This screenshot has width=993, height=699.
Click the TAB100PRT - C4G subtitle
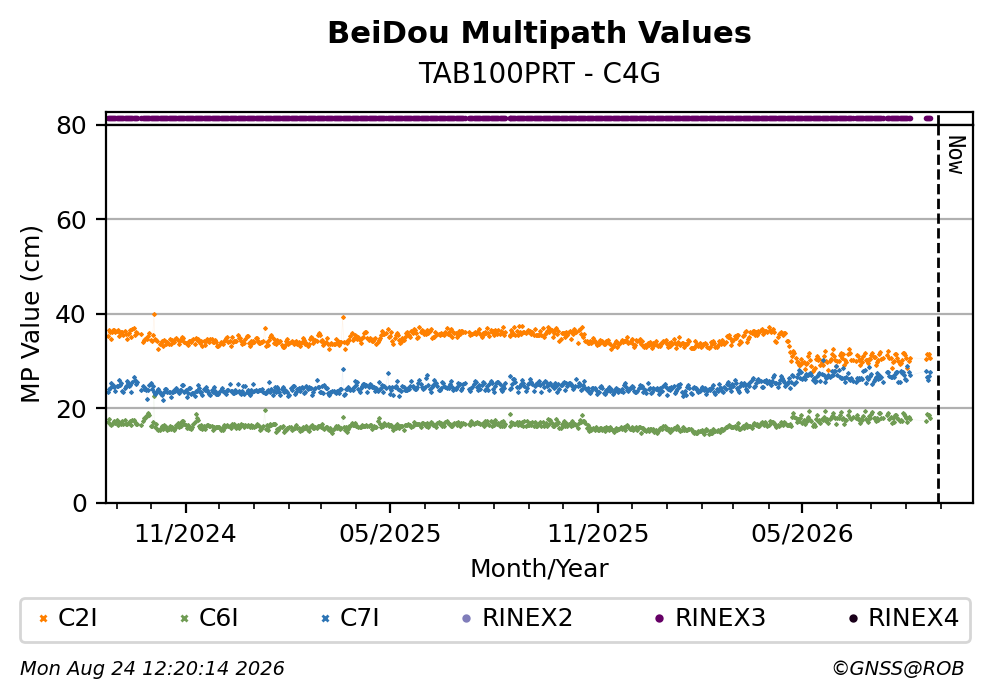point(540,73)
